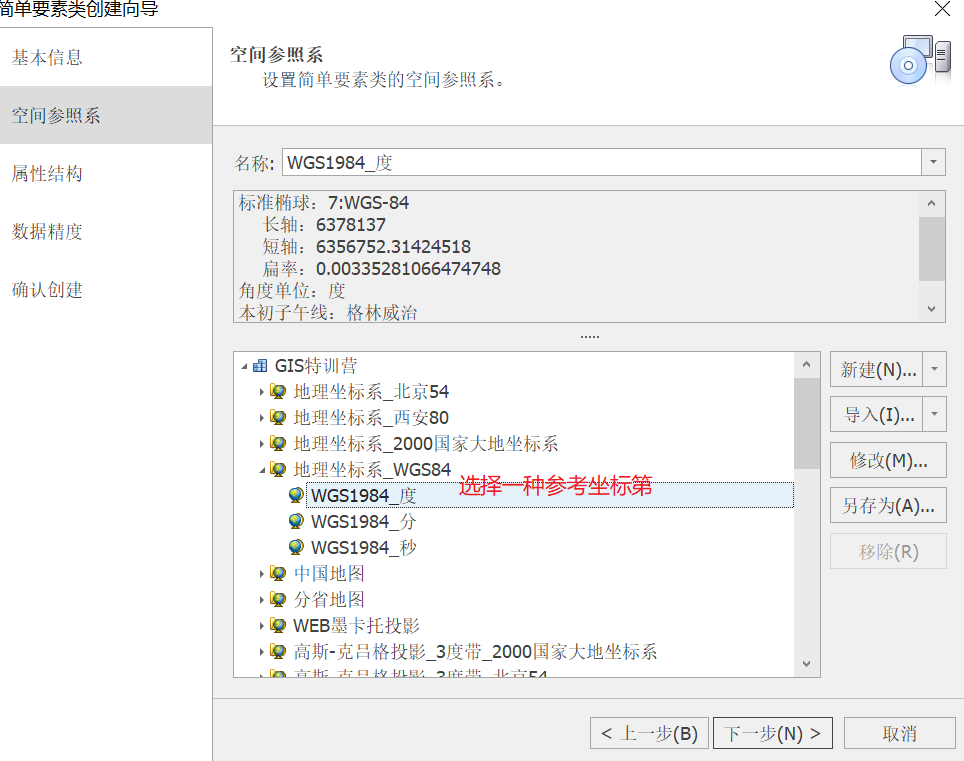The image size is (964, 761).
Task: Click the tree list scrollbar thumb
Action: (x=807, y=424)
